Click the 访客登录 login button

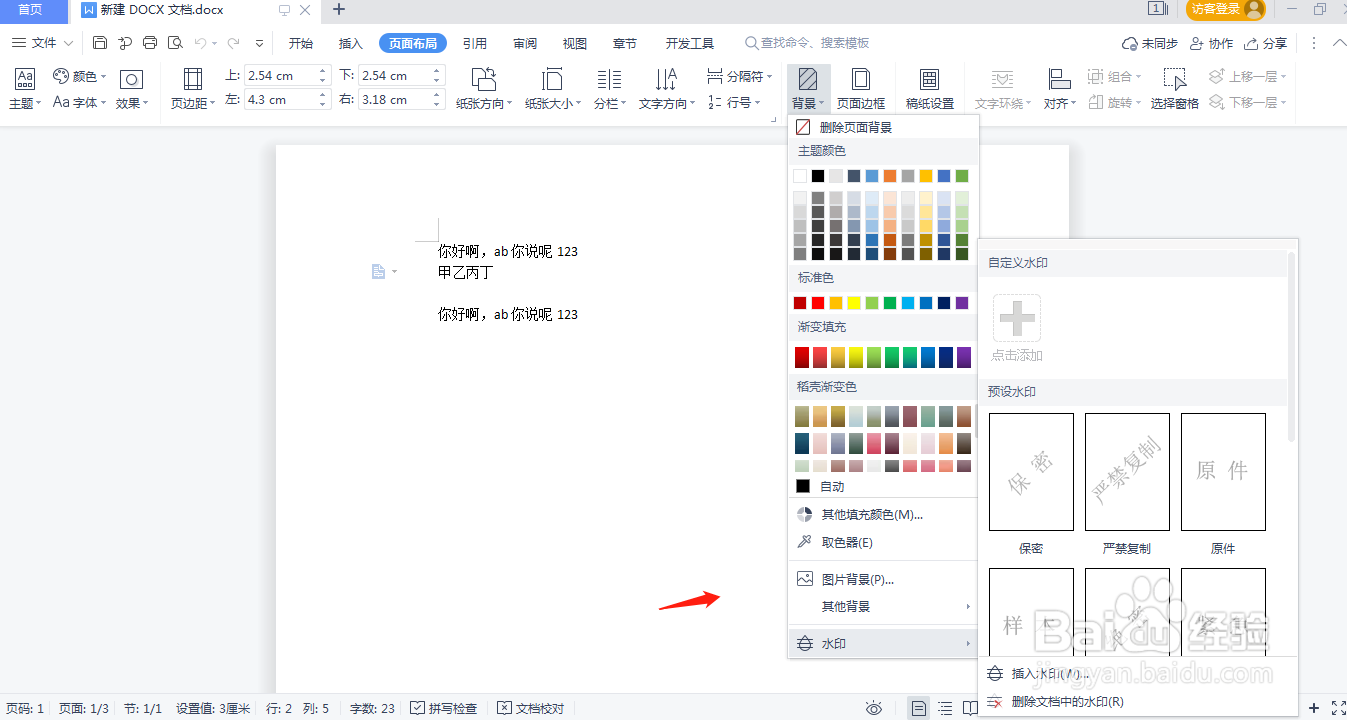point(1226,10)
